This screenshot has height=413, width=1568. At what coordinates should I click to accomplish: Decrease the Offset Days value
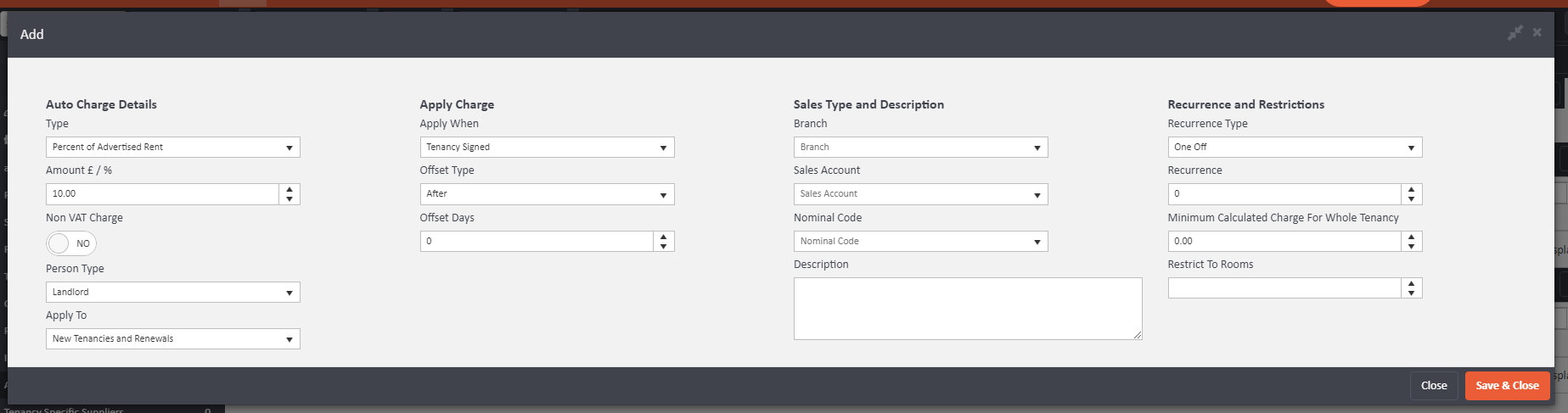663,246
